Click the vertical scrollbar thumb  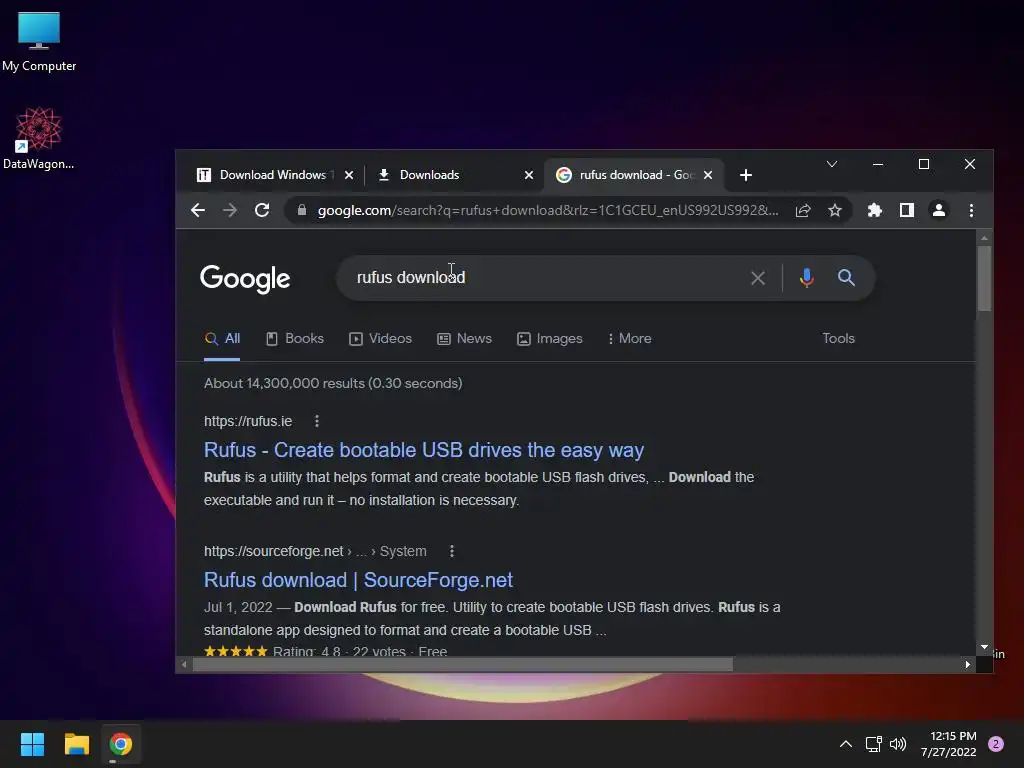pos(984,278)
